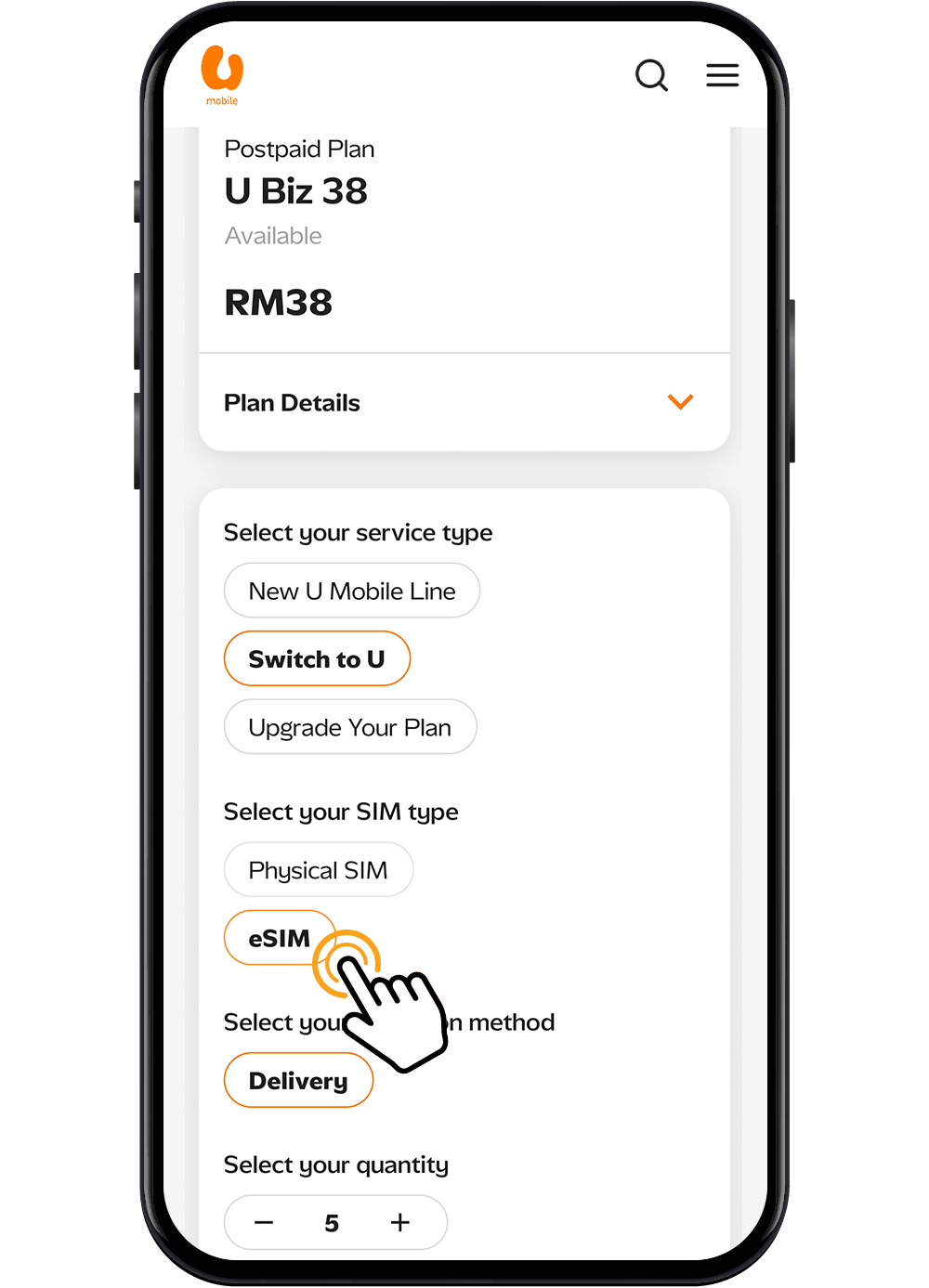929x1288 pixels.
Task: Choose Physical SIM type
Action: (319, 870)
